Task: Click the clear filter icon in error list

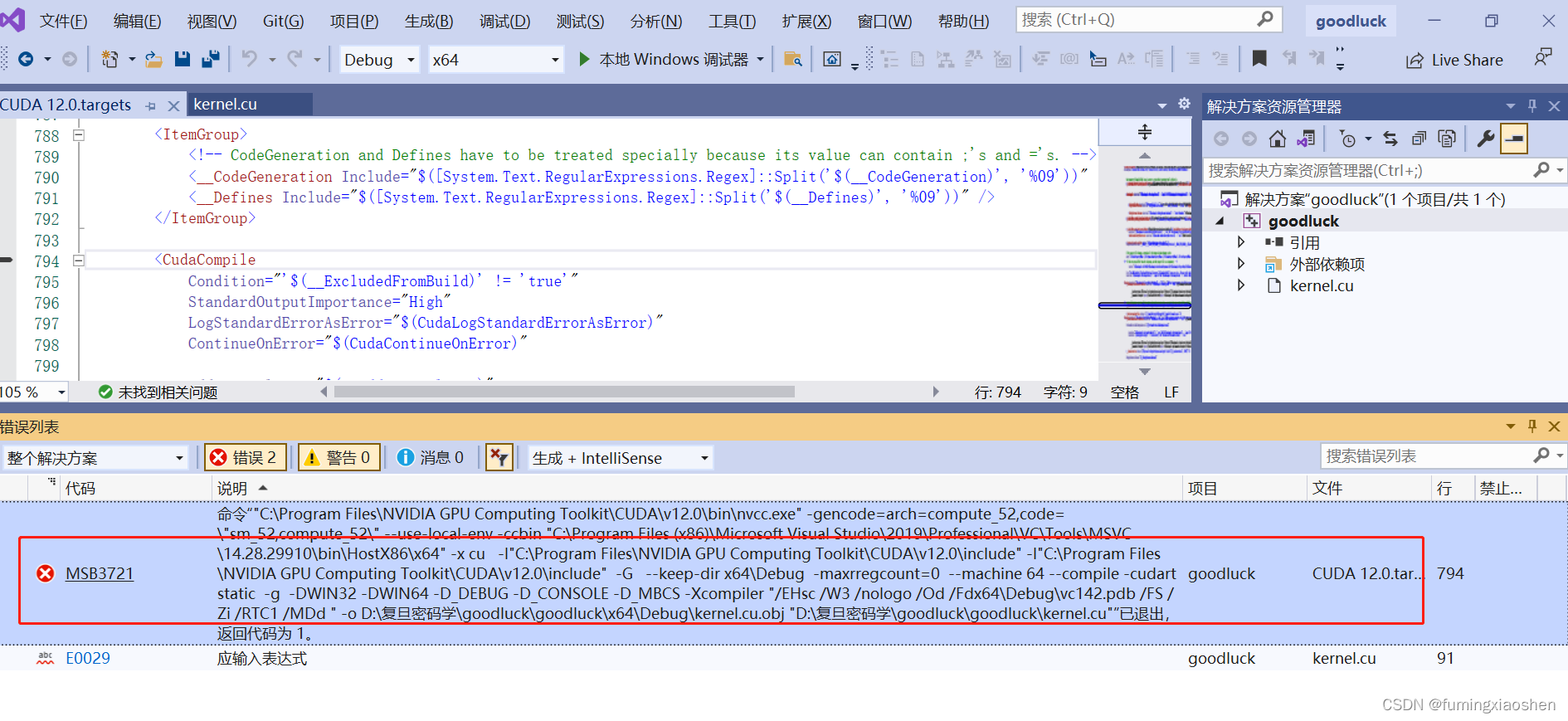Action: (499, 457)
